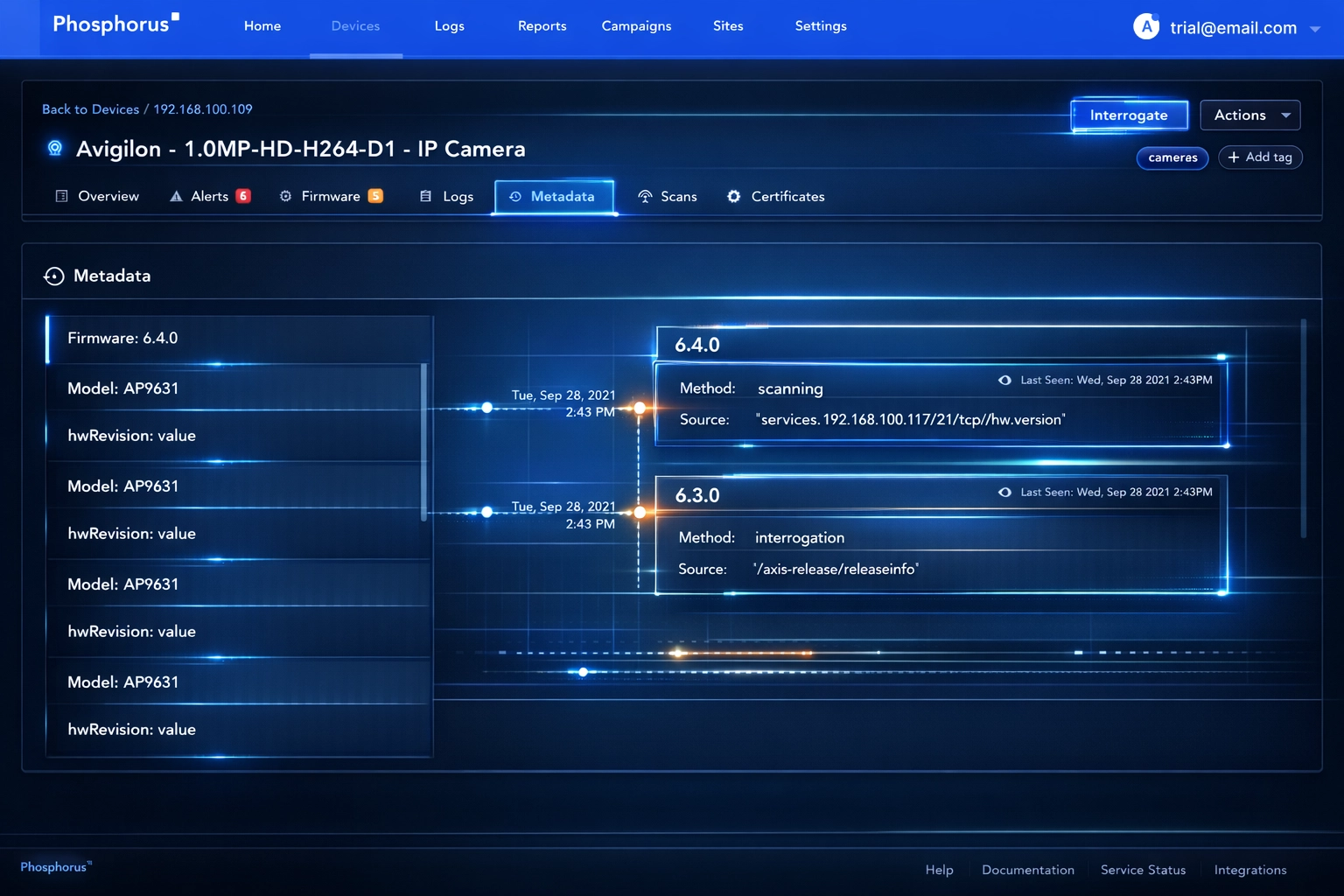Screen dimensions: 1344x896
Task: Click the Certificates badge icon
Action: (733, 196)
